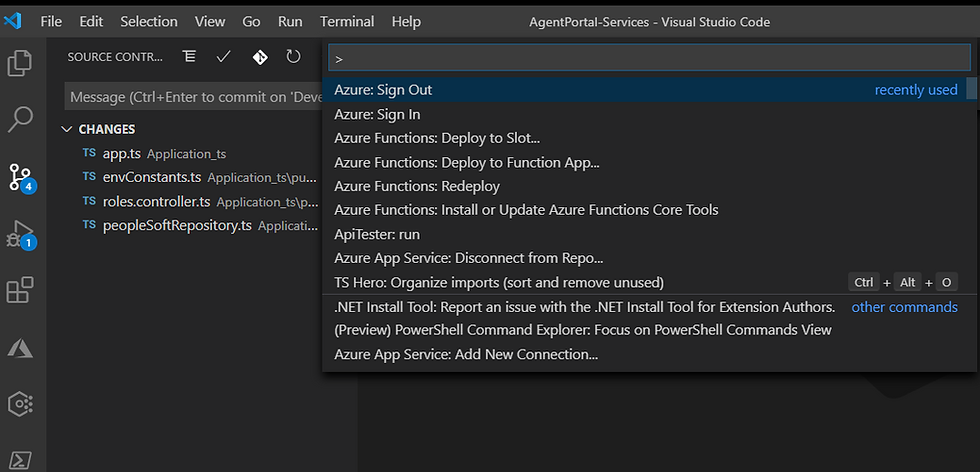Open the Help menu

pos(406,21)
